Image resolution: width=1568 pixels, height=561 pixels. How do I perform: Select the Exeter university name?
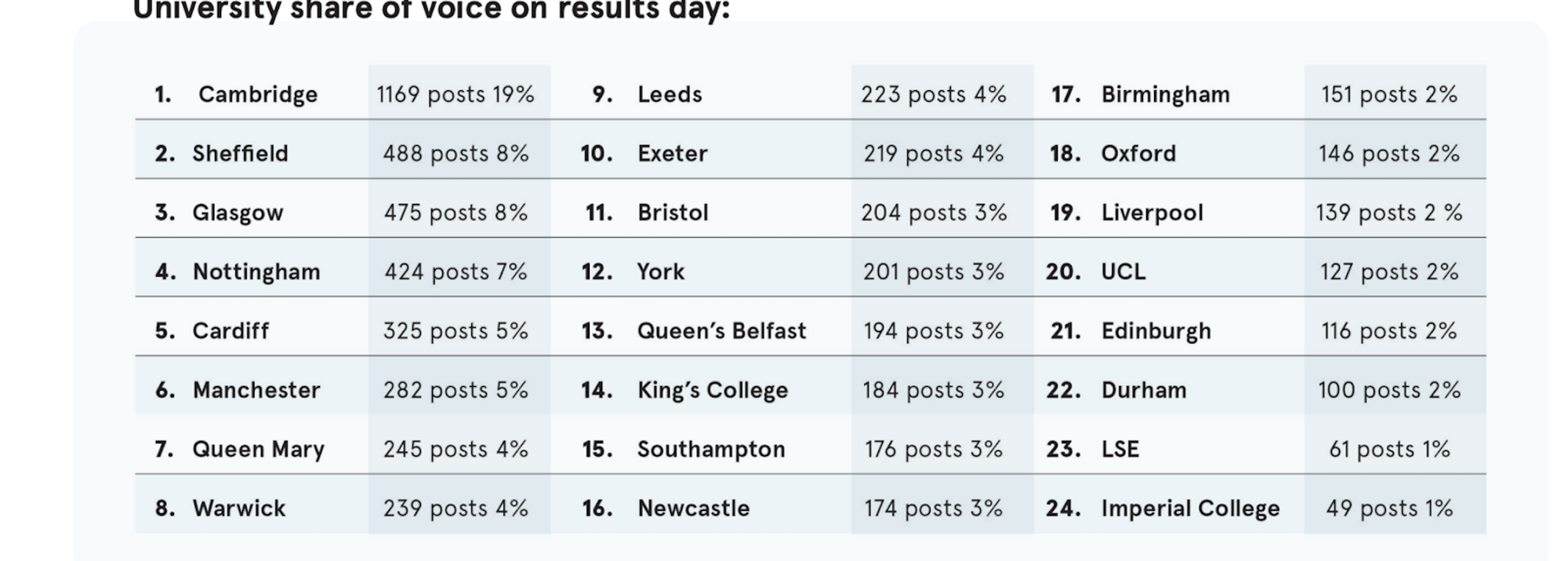tap(672, 153)
